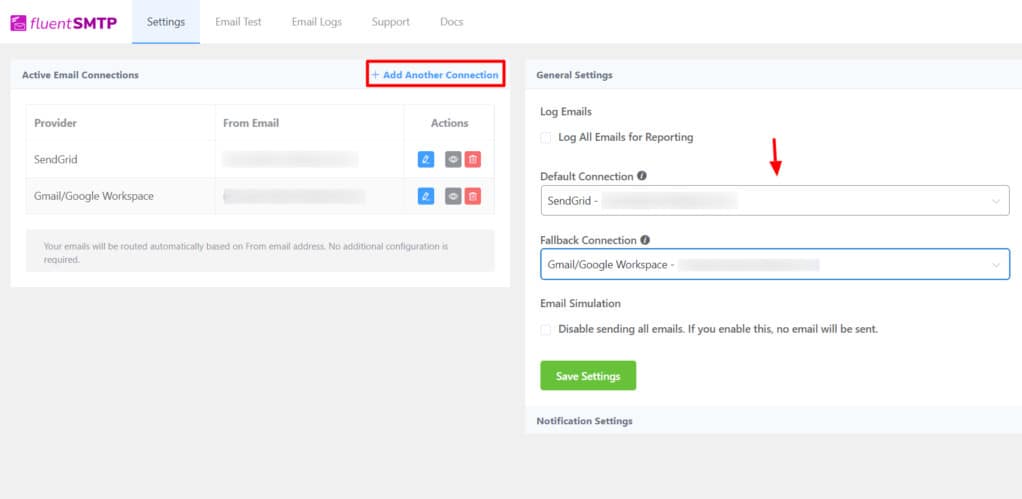Click the Email Simulation label
The height and width of the screenshot is (499, 1022).
(580, 304)
